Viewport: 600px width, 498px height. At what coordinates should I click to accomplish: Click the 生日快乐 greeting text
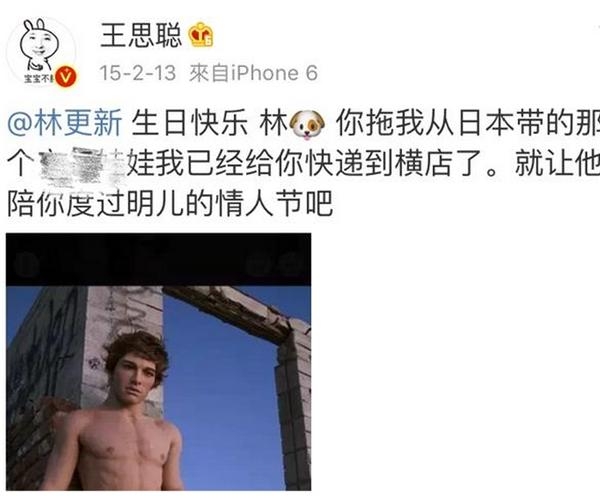[x=190, y=124]
